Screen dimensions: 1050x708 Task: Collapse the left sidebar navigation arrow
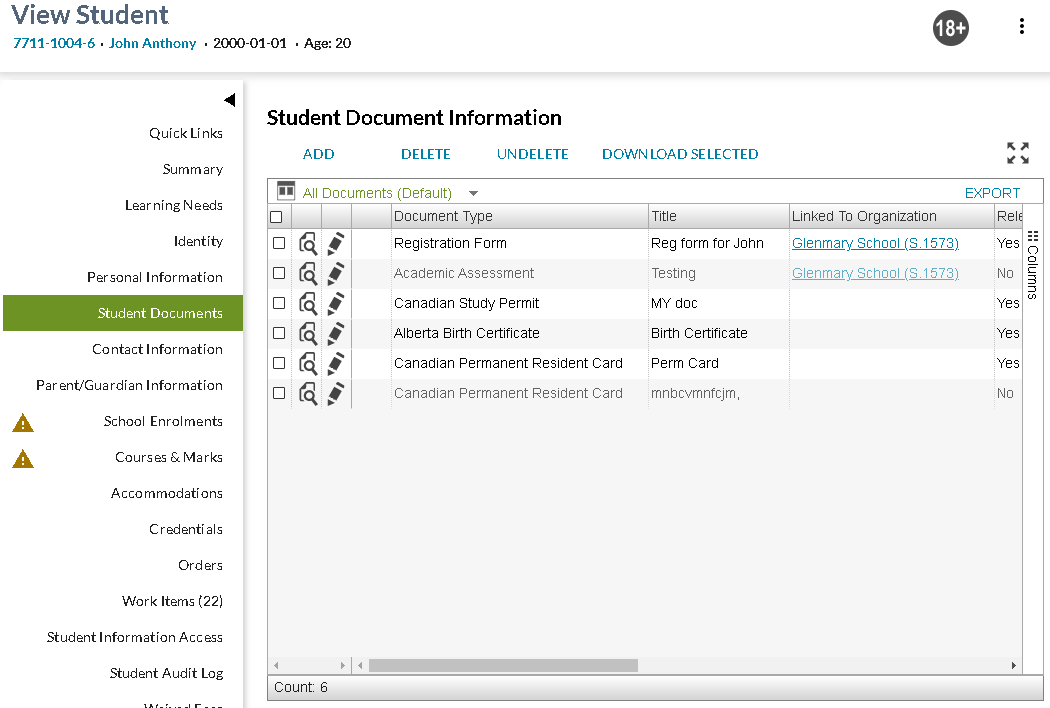229,100
